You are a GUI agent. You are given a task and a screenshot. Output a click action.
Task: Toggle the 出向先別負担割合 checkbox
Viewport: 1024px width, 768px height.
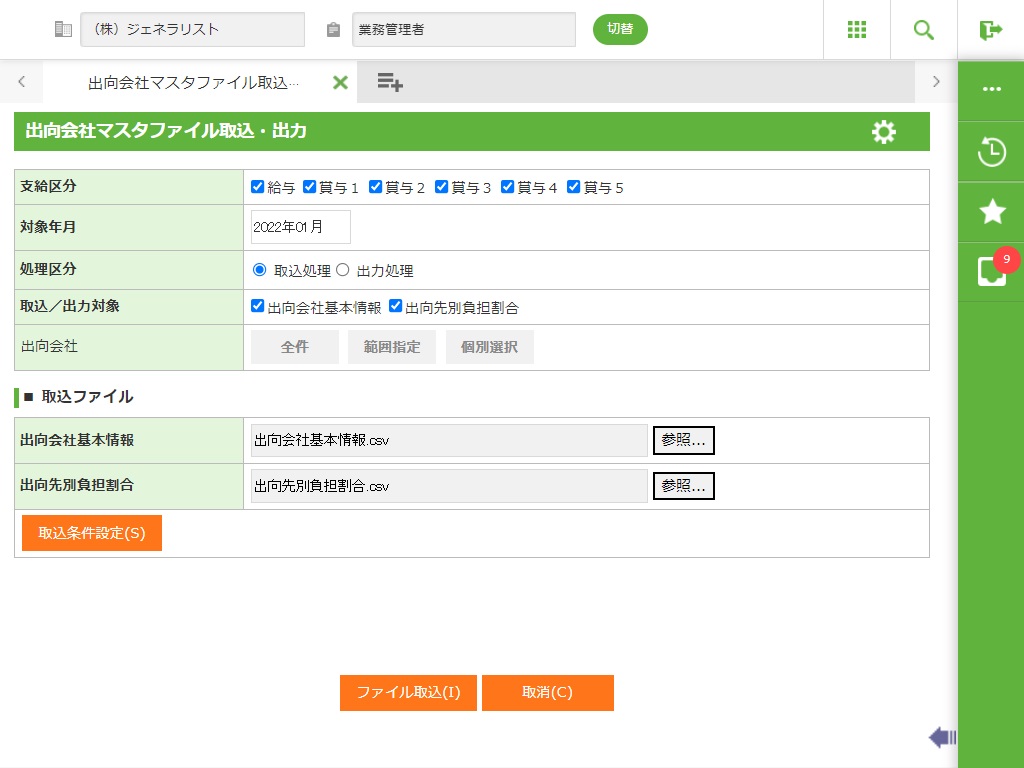pyautogui.click(x=395, y=306)
